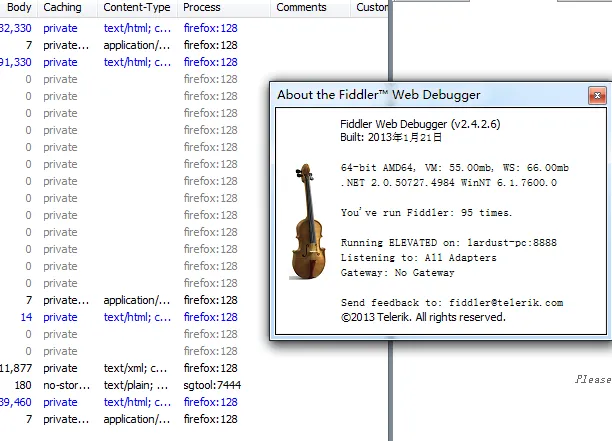612x441 pixels.
Task: Select the fiddler@telerik.com feedback email text
Action: 506,302
